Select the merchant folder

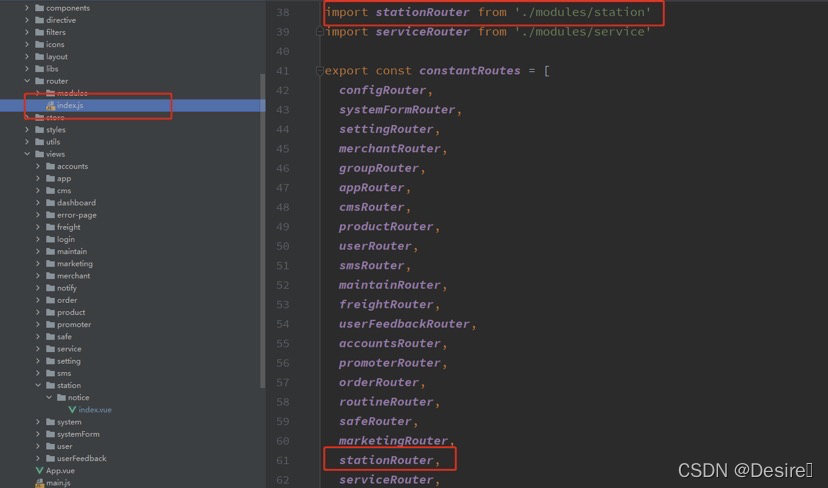(73, 276)
